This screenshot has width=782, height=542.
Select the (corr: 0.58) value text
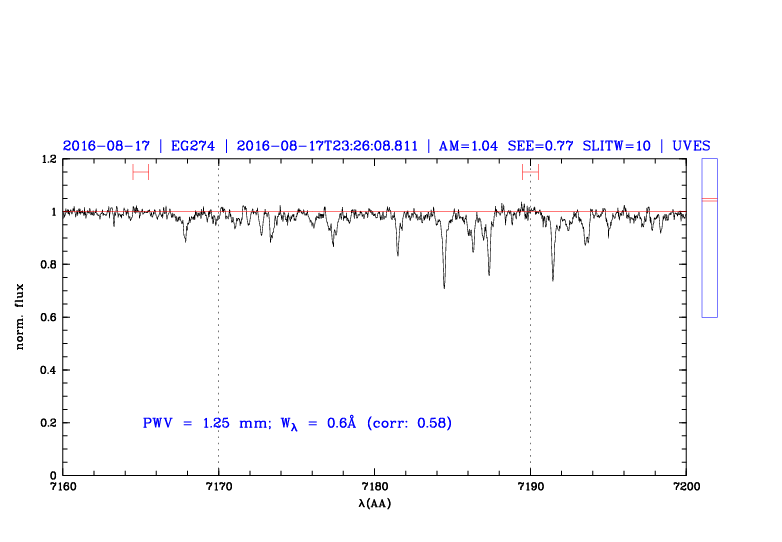point(409,423)
